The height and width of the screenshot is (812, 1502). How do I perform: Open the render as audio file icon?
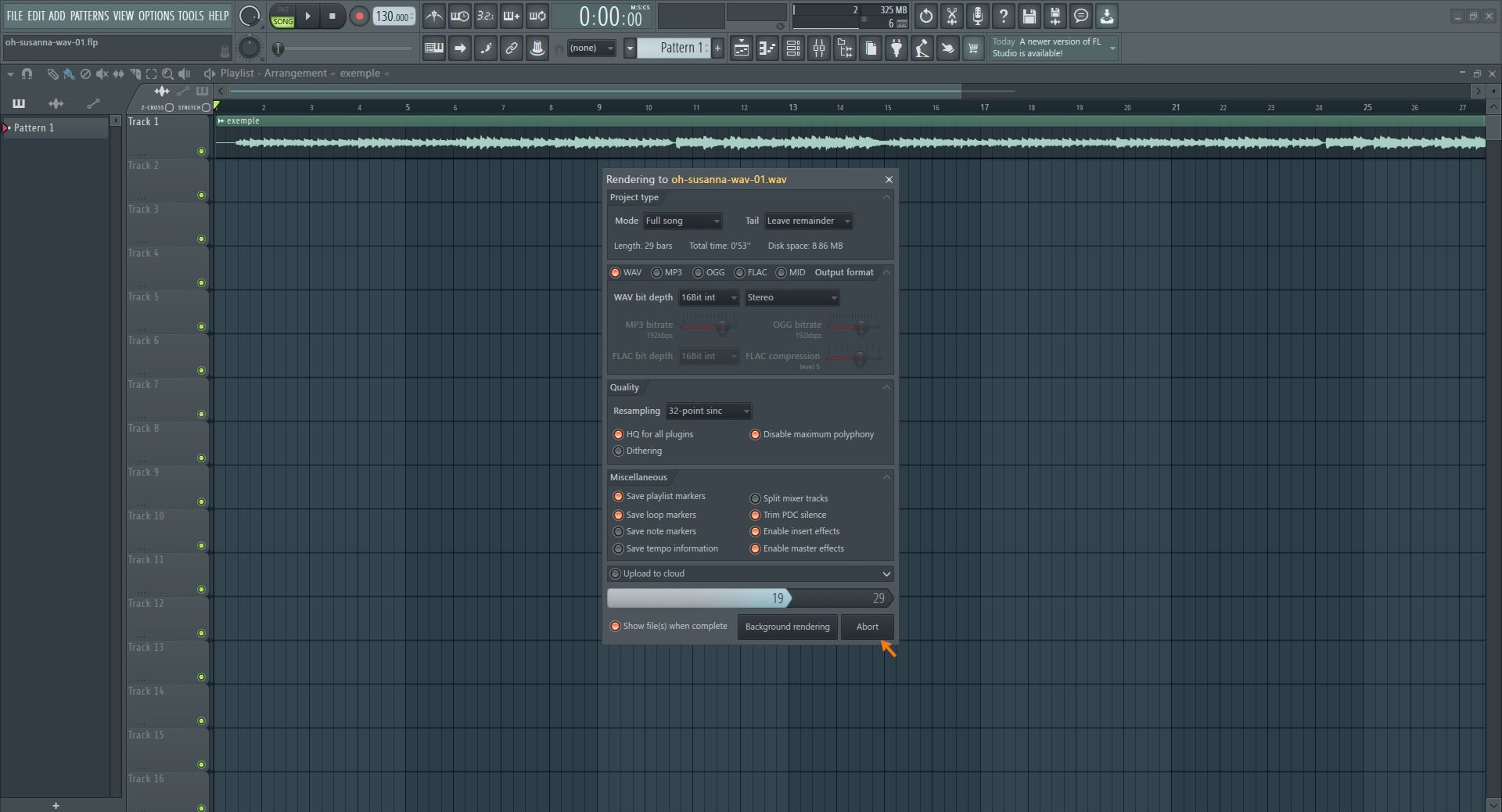click(1055, 16)
